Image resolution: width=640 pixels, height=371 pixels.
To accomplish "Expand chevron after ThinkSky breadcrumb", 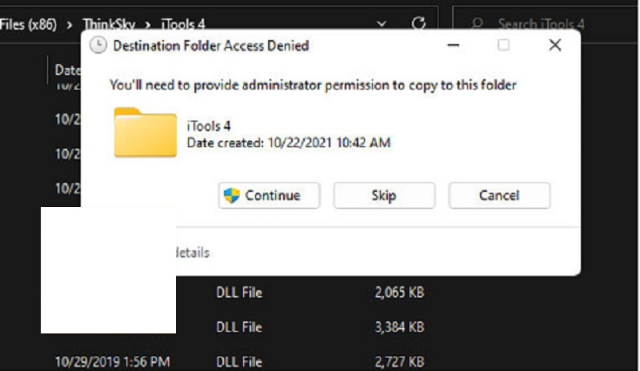I will pyautogui.click(x=148, y=25).
